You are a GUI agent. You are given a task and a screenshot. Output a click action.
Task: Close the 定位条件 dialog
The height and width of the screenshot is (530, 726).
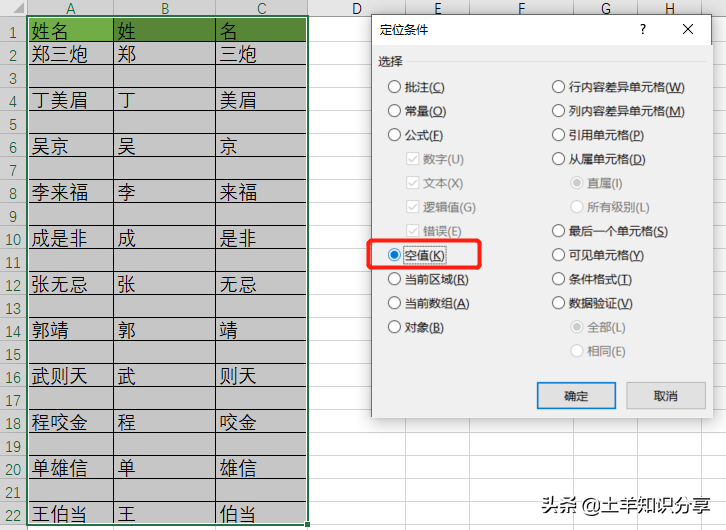pyautogui.click(x=688, y=30)
